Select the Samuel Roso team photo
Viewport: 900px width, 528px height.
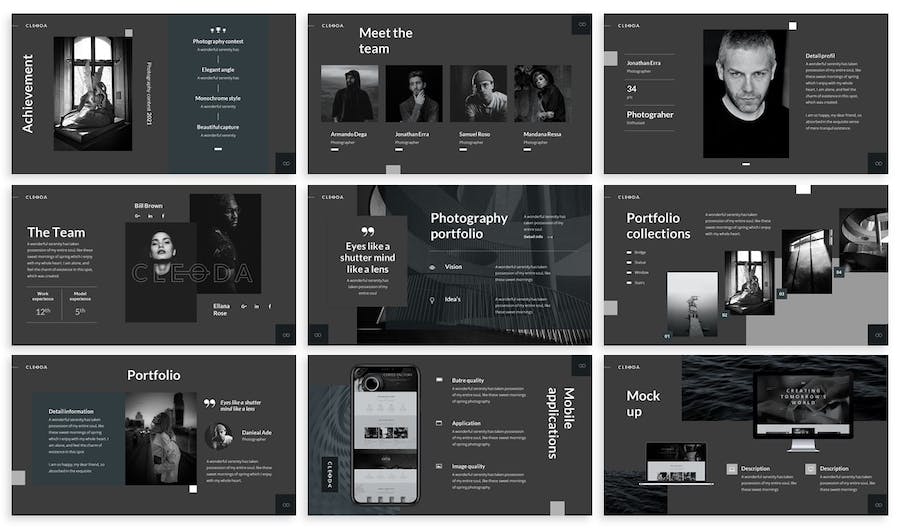[479, 94]
